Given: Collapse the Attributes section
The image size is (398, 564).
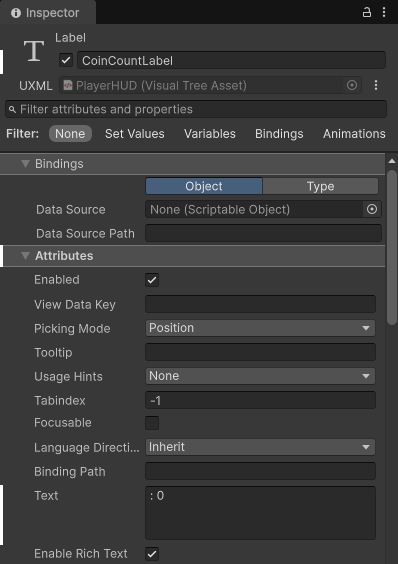Looking at the screenshot, I should (25, 256).
